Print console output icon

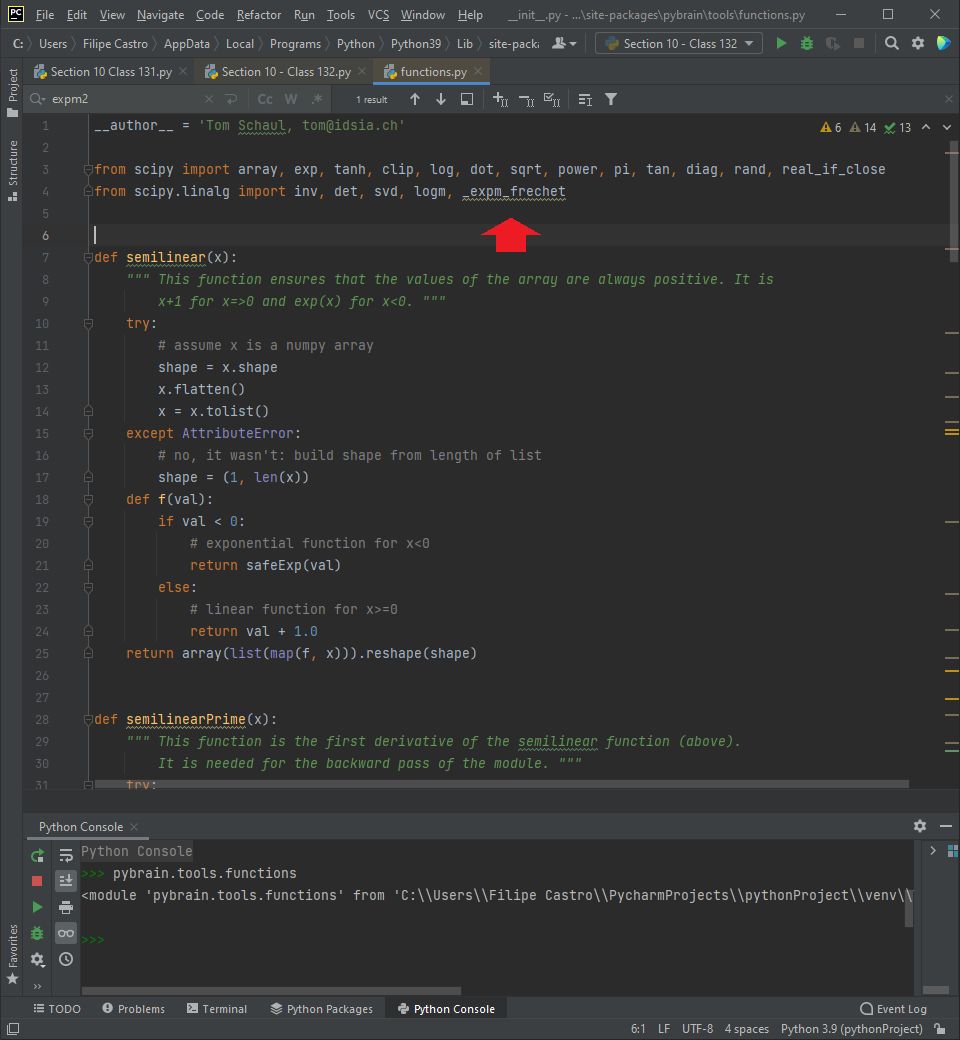click(66, 907)
